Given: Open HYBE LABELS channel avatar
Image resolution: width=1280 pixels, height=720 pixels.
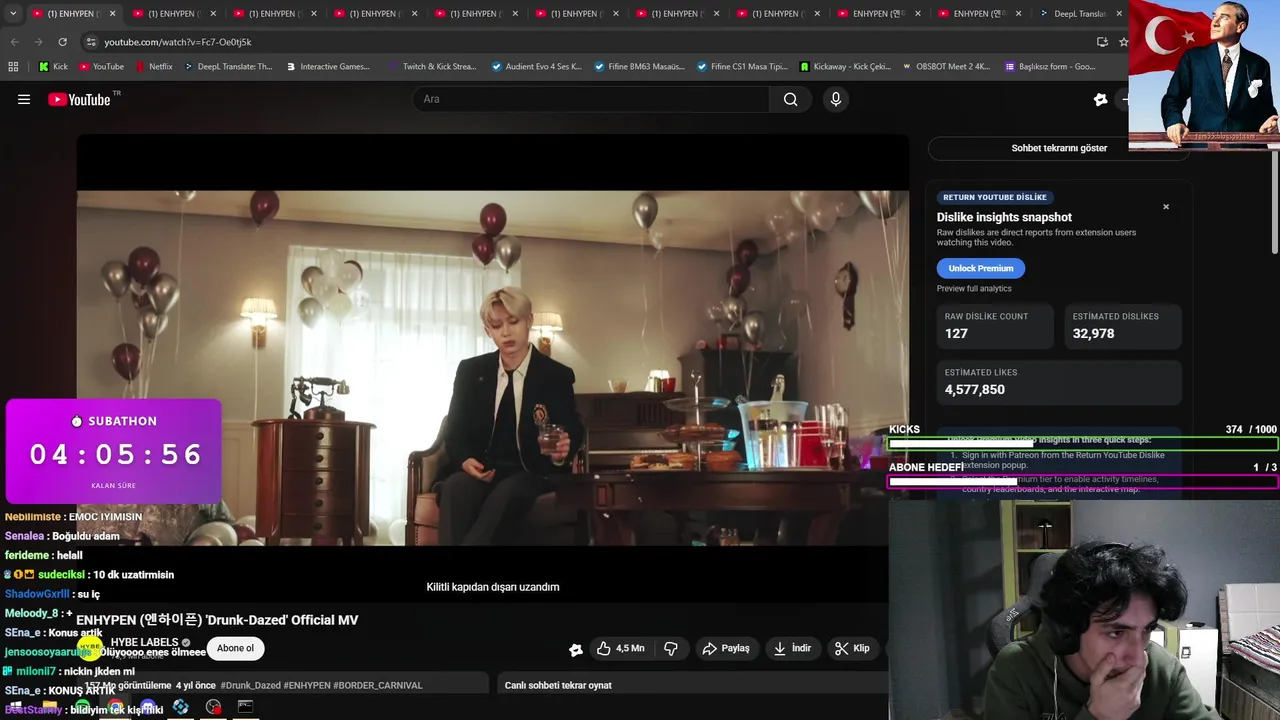Looking at the screenshot, I should coord(90,648).
